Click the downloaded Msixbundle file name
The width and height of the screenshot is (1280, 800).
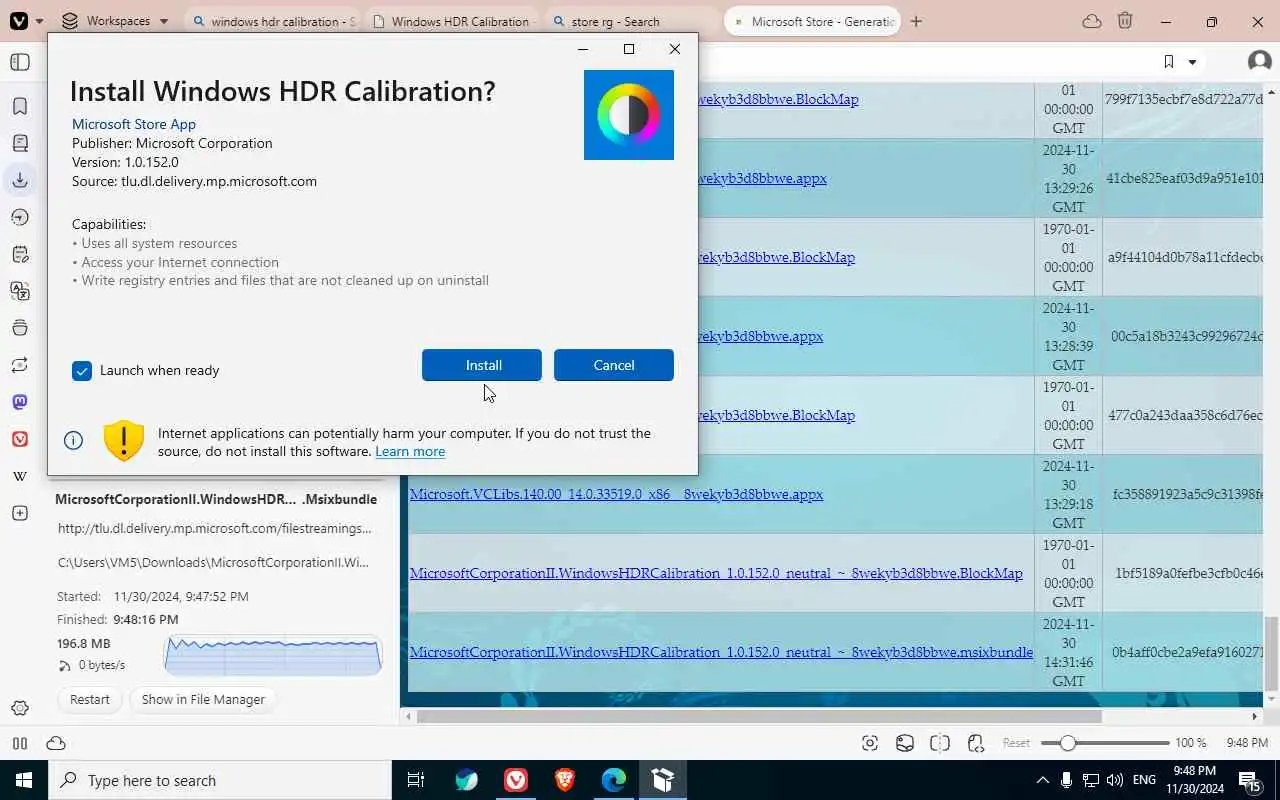[216, 499]
